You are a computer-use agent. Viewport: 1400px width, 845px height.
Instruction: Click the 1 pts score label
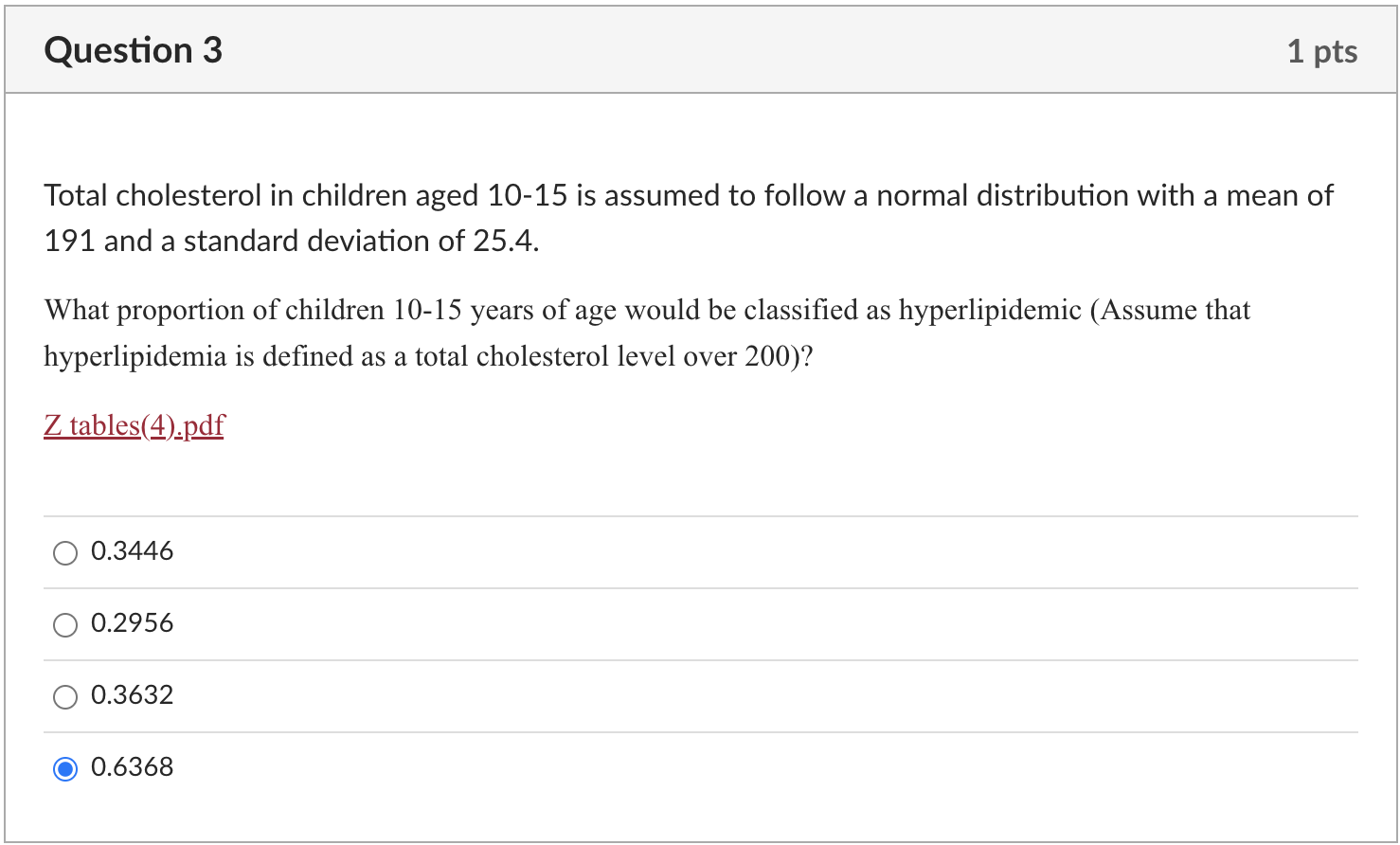(x=1322, y=51)
